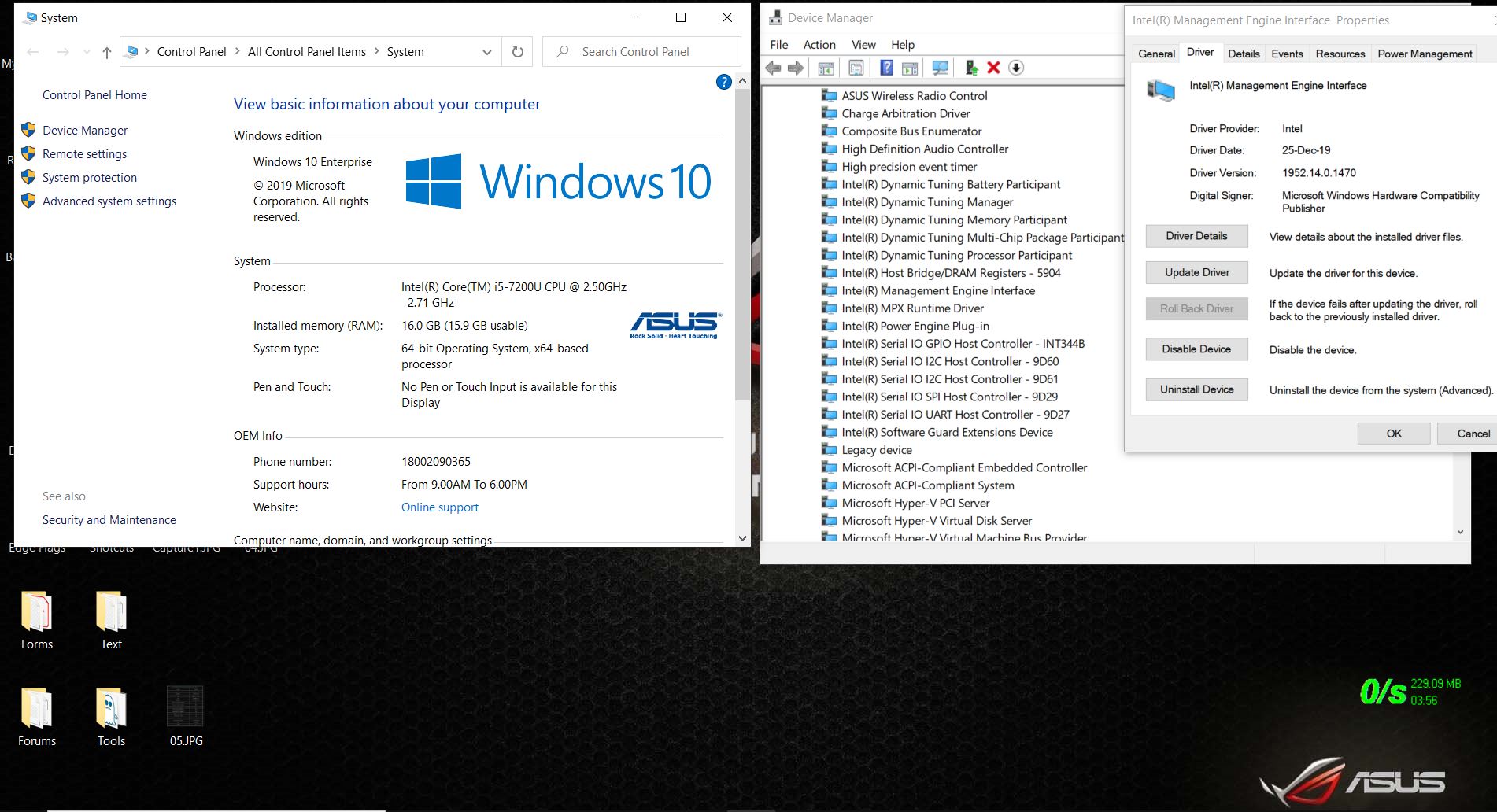Open Control Panel Home link

[x=94, y=94]
